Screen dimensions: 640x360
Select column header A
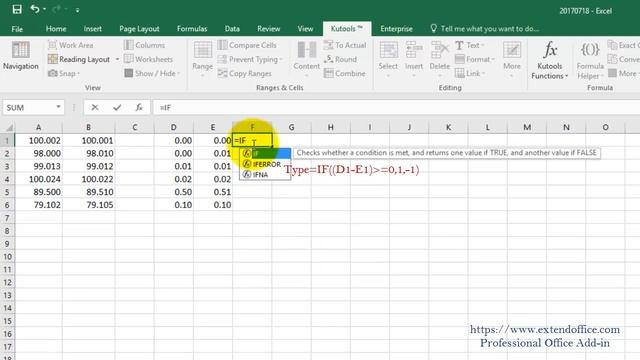click(39, 127)
